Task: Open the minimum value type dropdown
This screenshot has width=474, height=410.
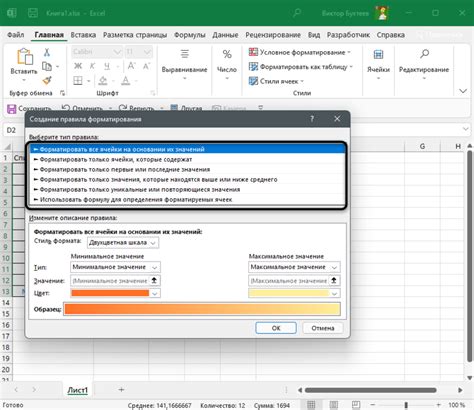Action: [x=115, y=267]
